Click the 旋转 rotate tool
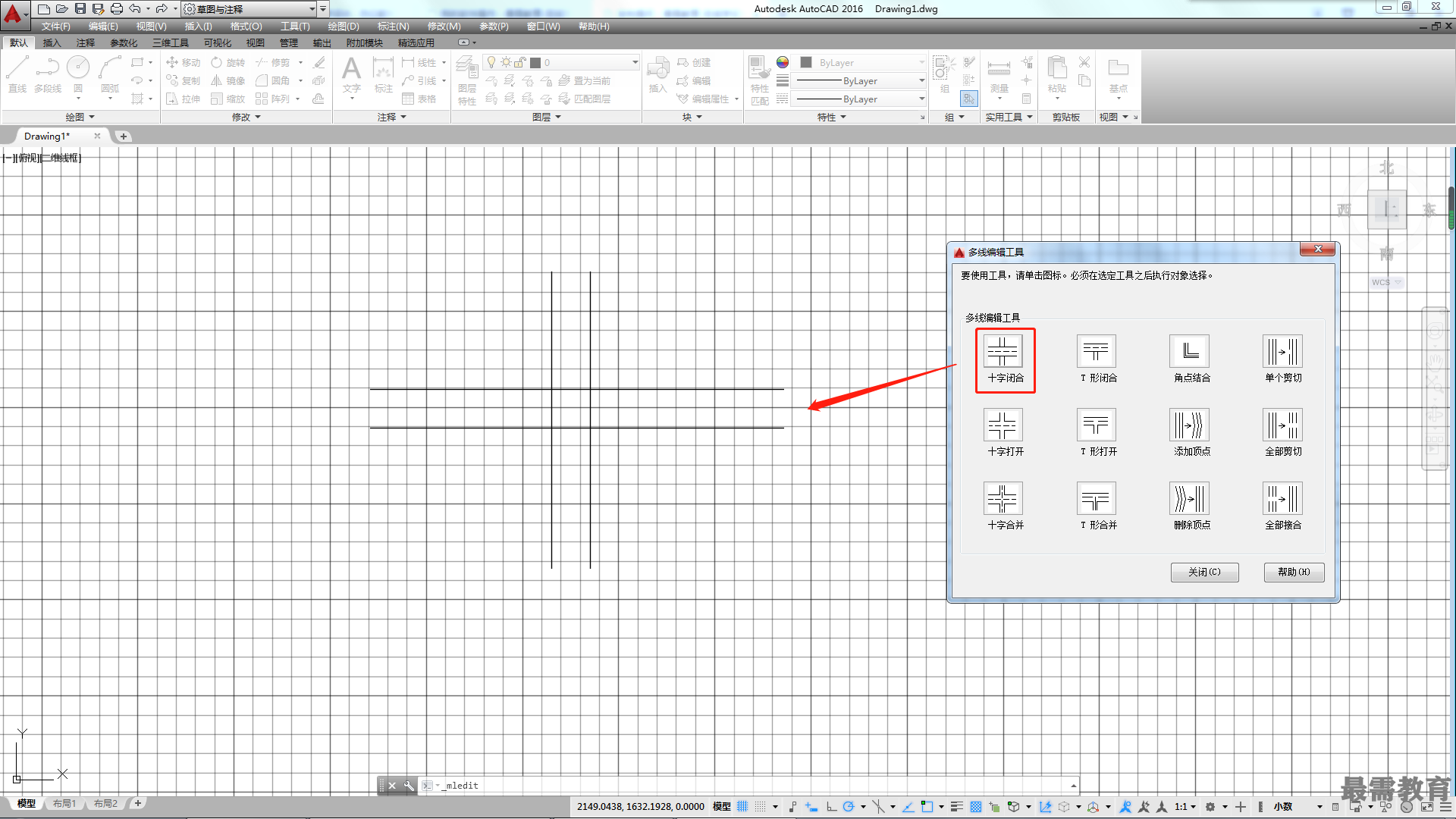The height and width of the screenshot is (819, 1456). (x=228, y=62)
